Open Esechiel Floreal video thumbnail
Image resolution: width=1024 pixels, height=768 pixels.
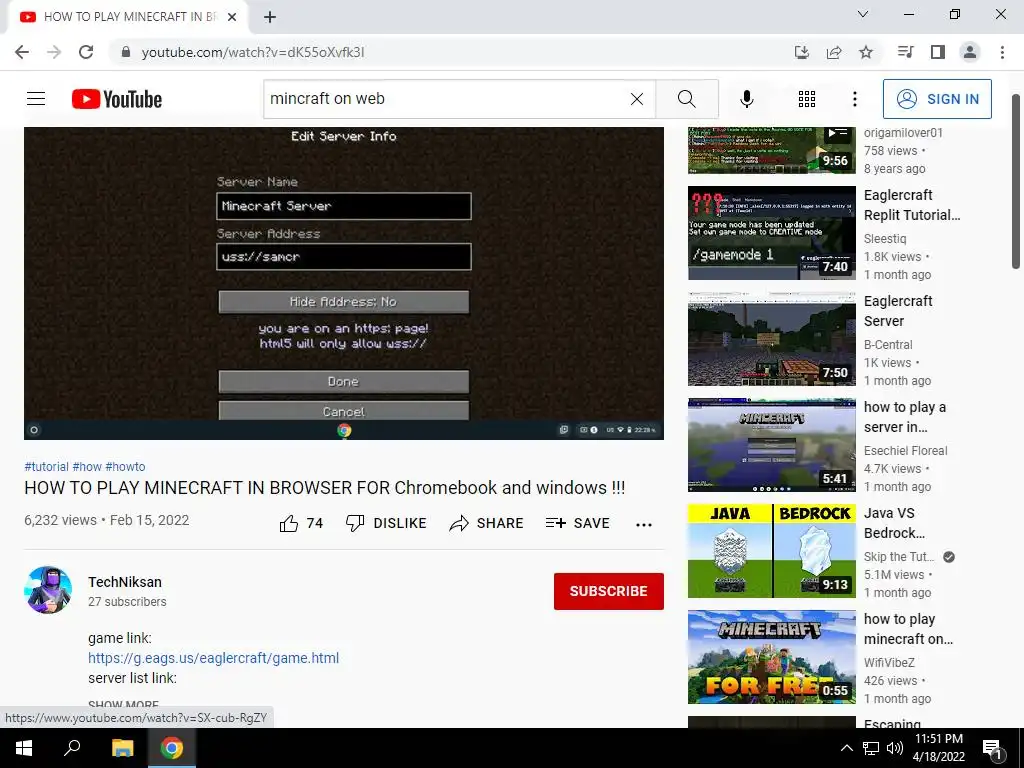pyautogui.click(x=771, y=445)
